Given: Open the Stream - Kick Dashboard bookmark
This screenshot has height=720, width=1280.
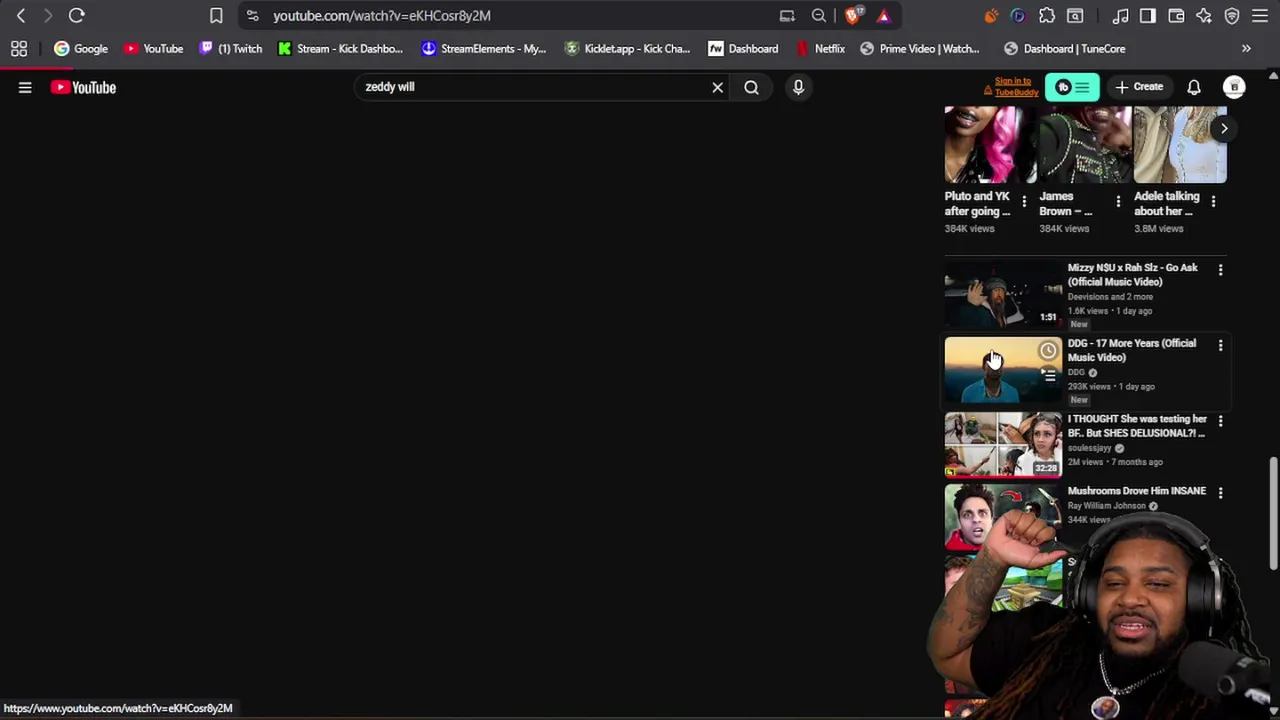Looking at the screenshot, I should click(x=341, y=48).
